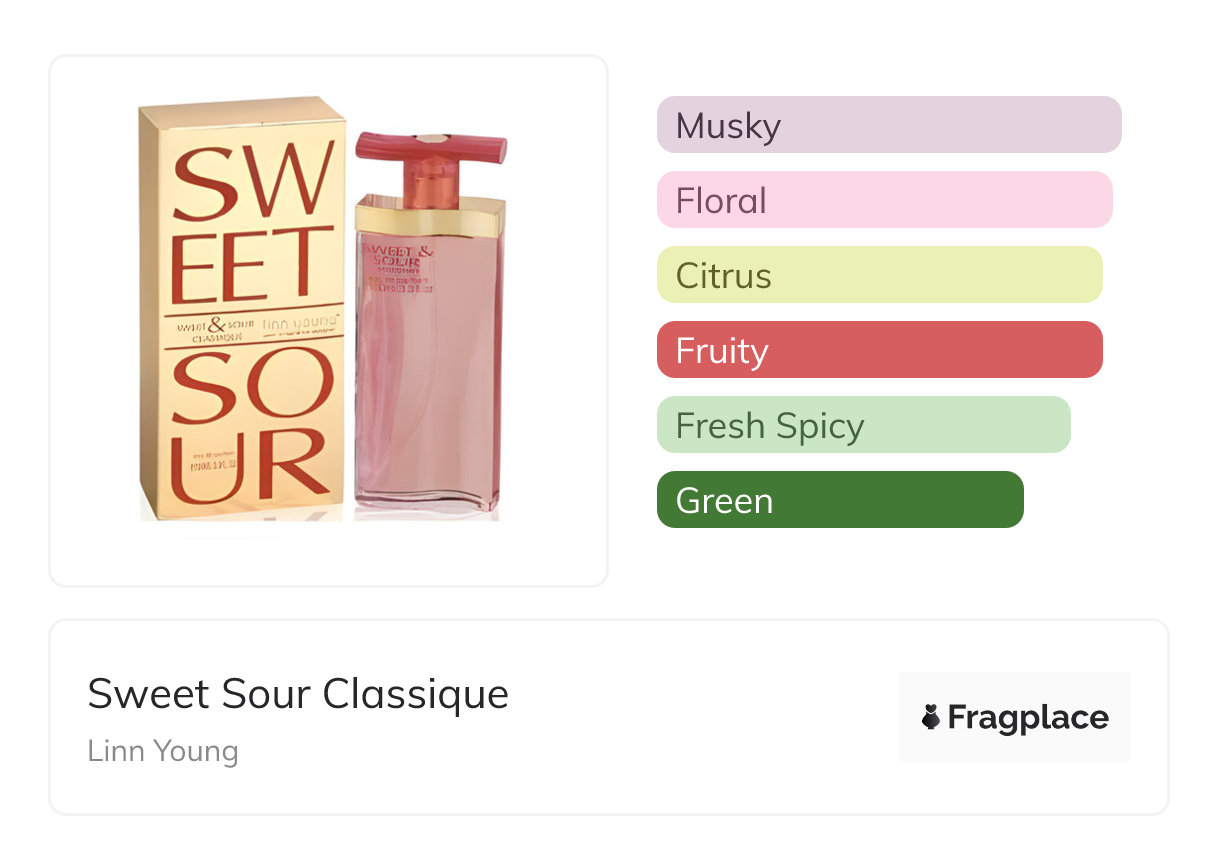Select the Floral accord bar
The image size is (1218, 864).
click(885, 200)
